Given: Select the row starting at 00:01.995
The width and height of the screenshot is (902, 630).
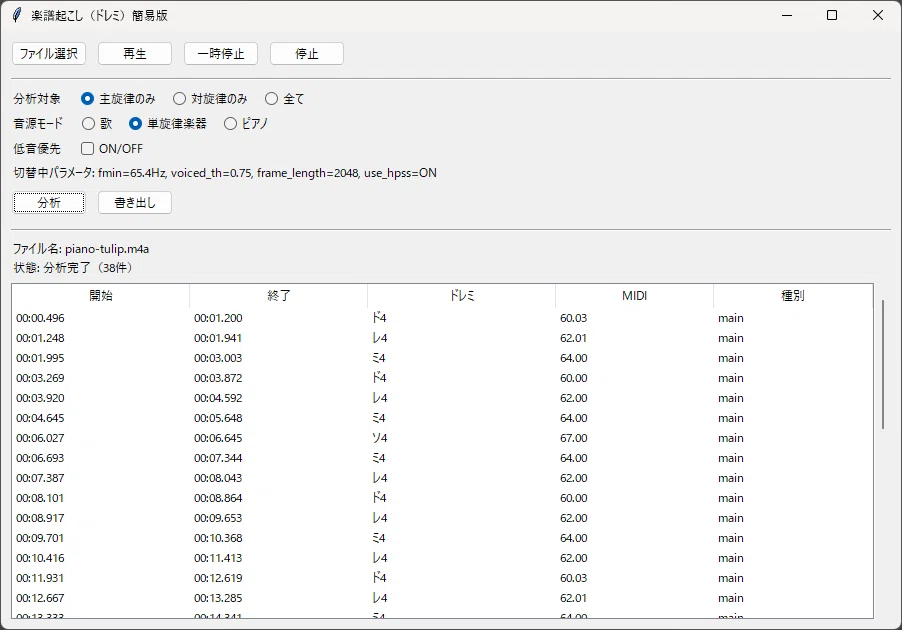Looking at the screenshot, I should [x=442, y=358].
